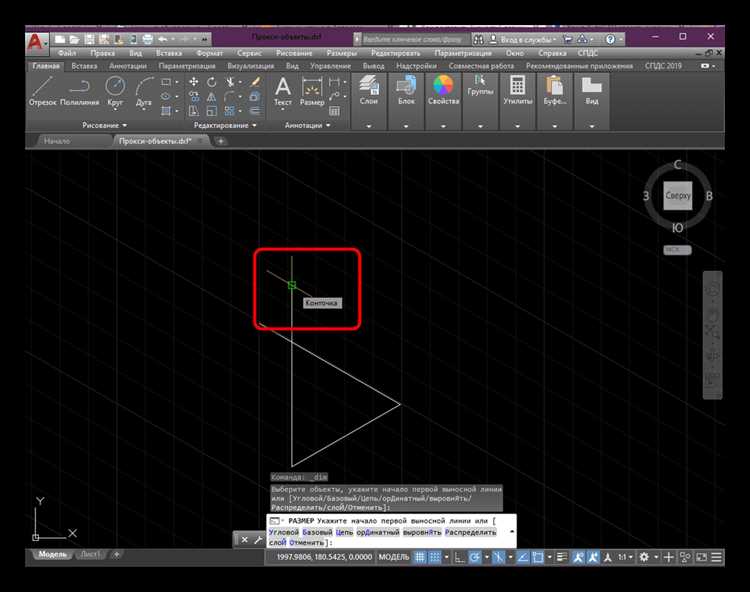Screen dimensions: 750x592
Task: Choose the Угловой command option
Action: coord(284,532)
